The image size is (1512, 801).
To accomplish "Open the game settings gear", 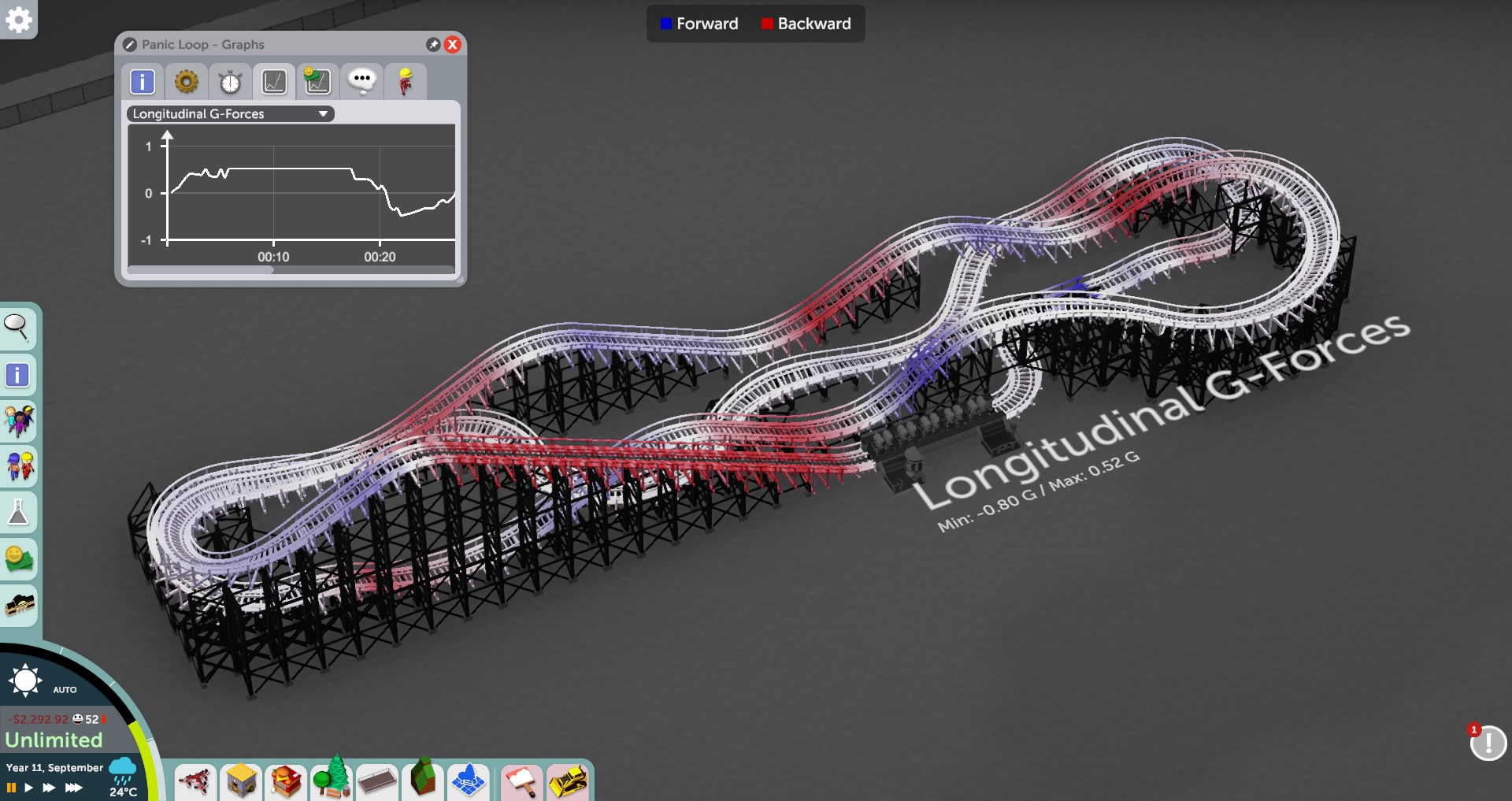I will (x=18, y=19).
